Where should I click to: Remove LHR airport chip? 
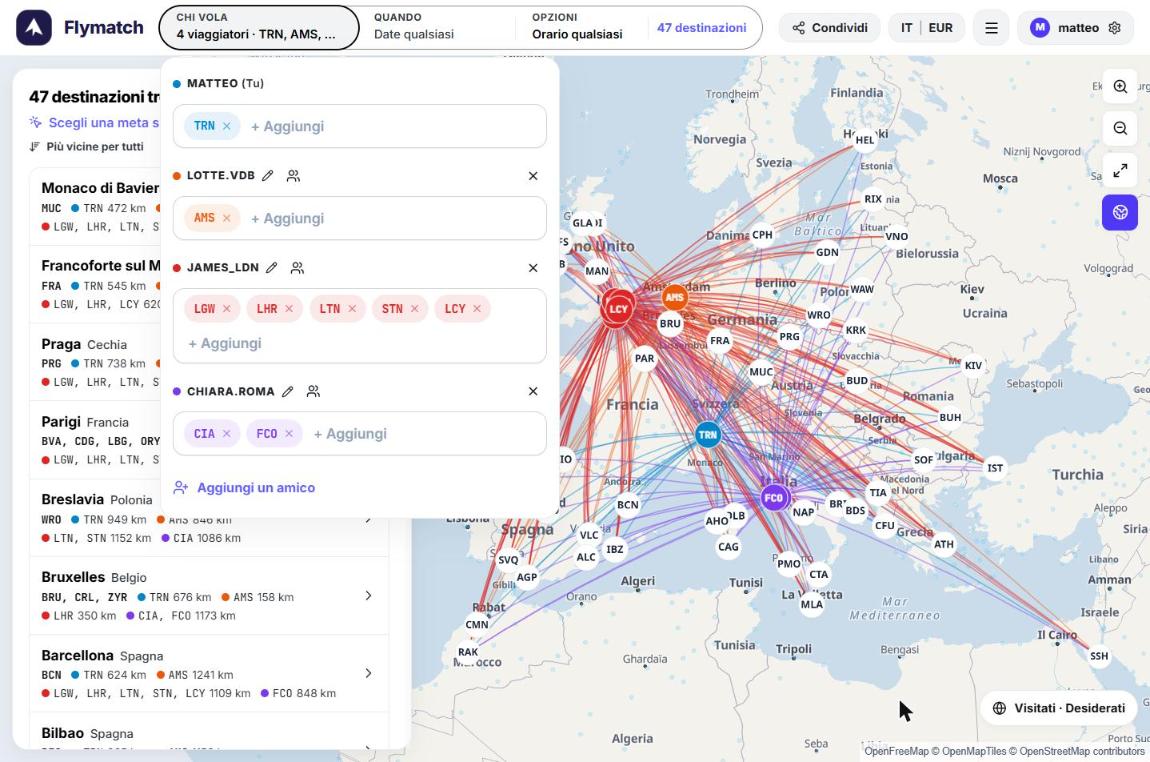289,309
